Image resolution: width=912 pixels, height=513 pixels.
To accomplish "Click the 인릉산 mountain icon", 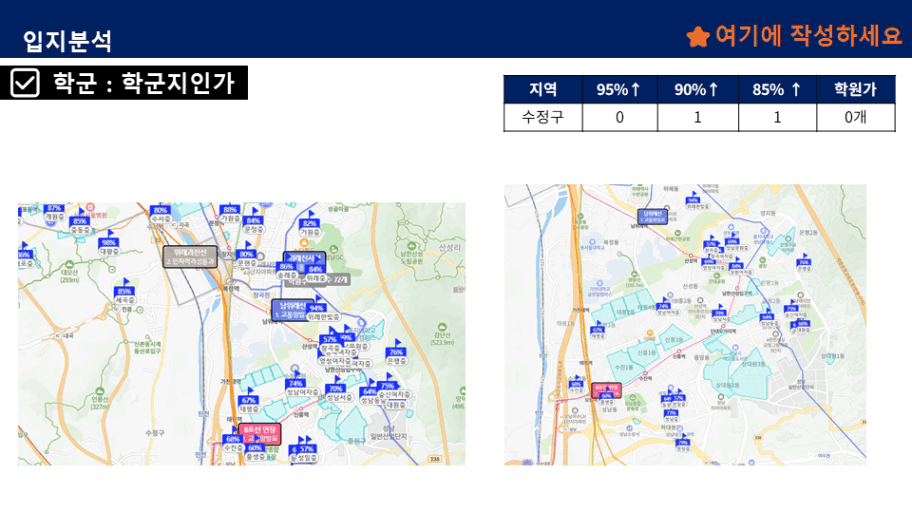I will (x=99, y=392).
